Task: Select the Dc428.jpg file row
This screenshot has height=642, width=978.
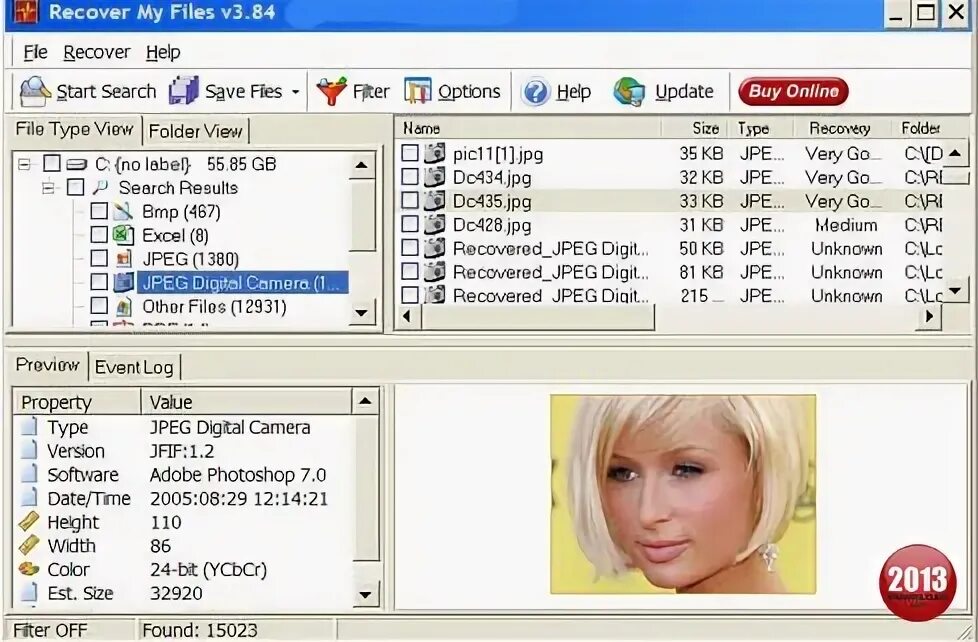Action: click(669, 225)
